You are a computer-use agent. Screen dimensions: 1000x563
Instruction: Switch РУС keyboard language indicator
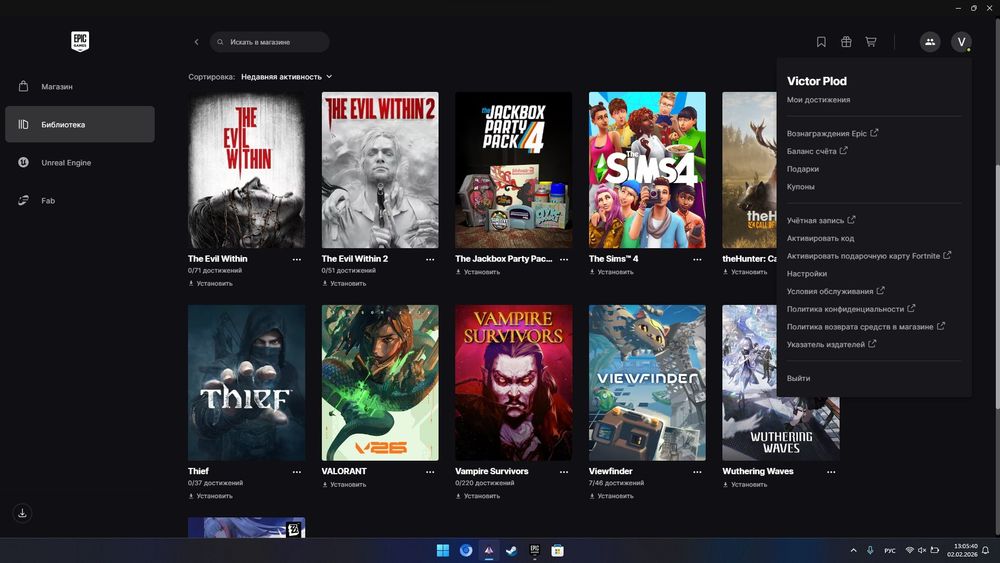(890, 550)
